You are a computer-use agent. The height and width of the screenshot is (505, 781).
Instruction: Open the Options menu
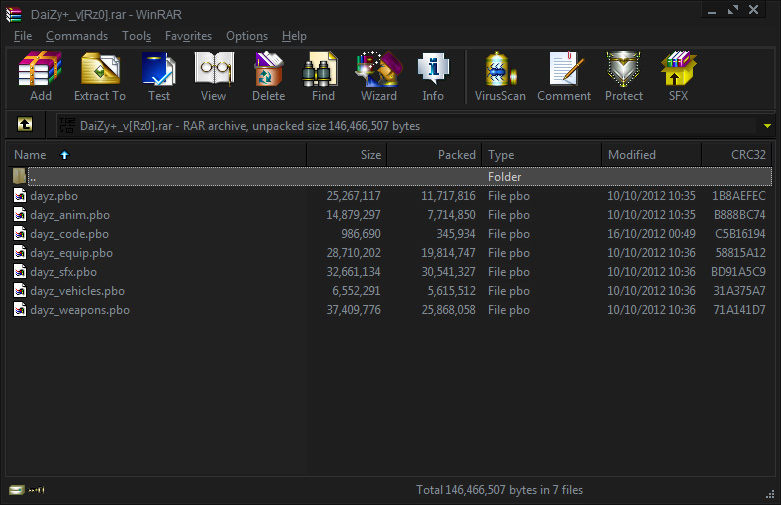click(247, 36)
